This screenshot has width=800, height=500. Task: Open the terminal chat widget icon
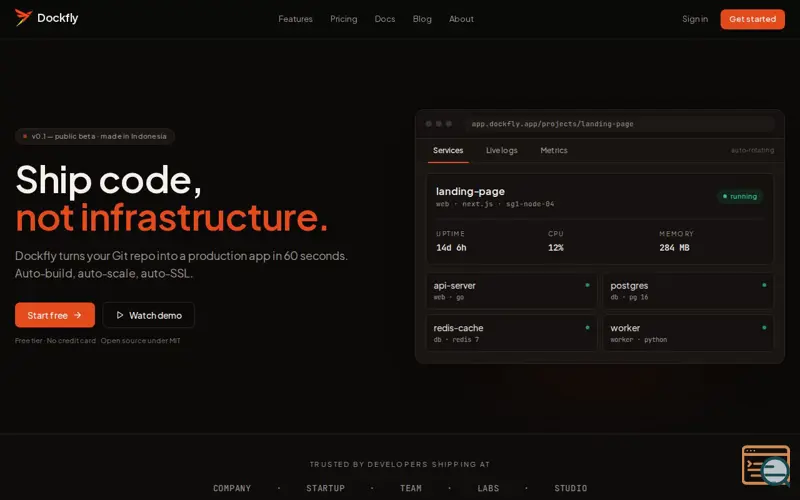pyautogui.click(x=766, y=465)
